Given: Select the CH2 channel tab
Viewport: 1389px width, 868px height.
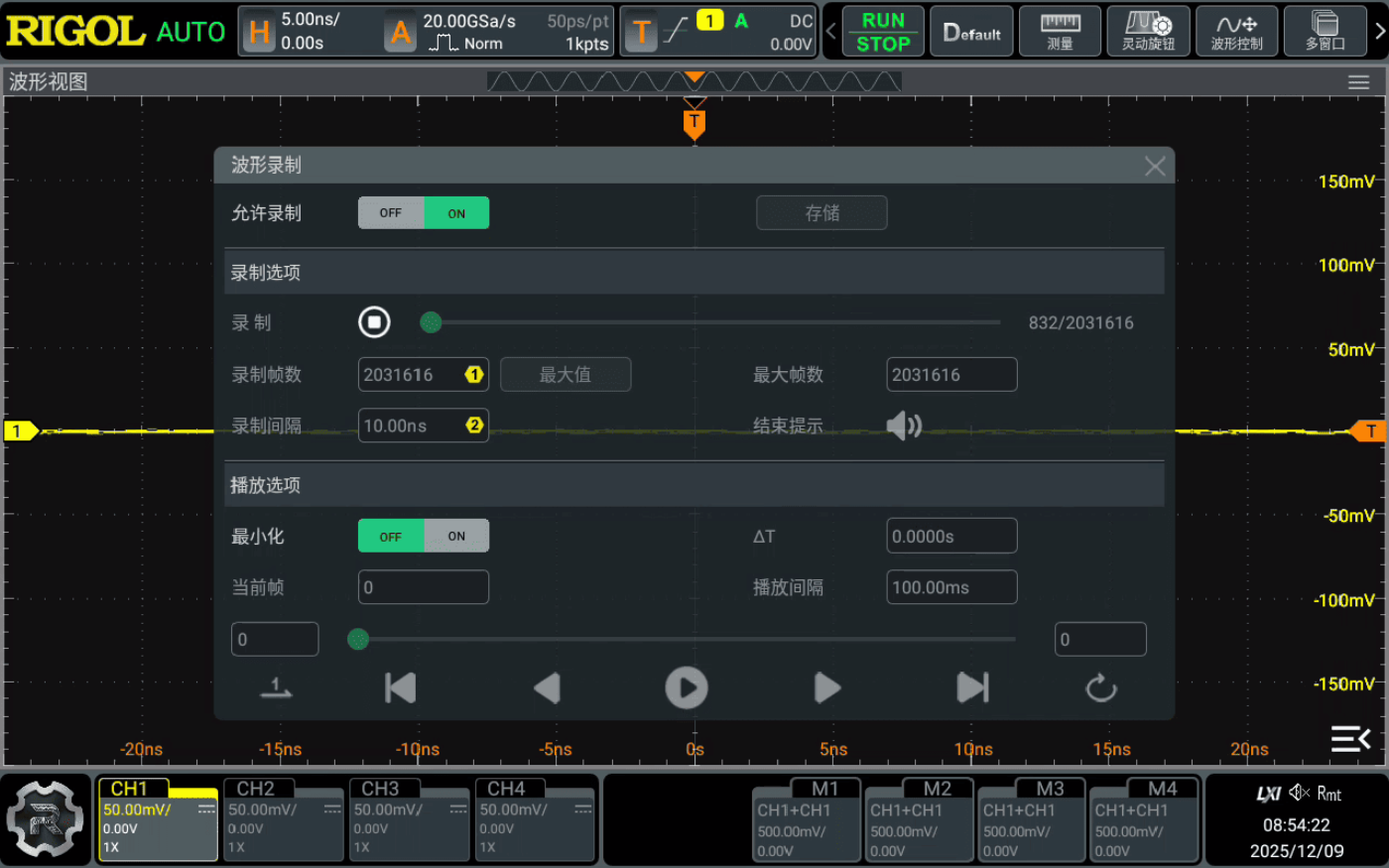Looking at the screenshot, I should (283, 819).
